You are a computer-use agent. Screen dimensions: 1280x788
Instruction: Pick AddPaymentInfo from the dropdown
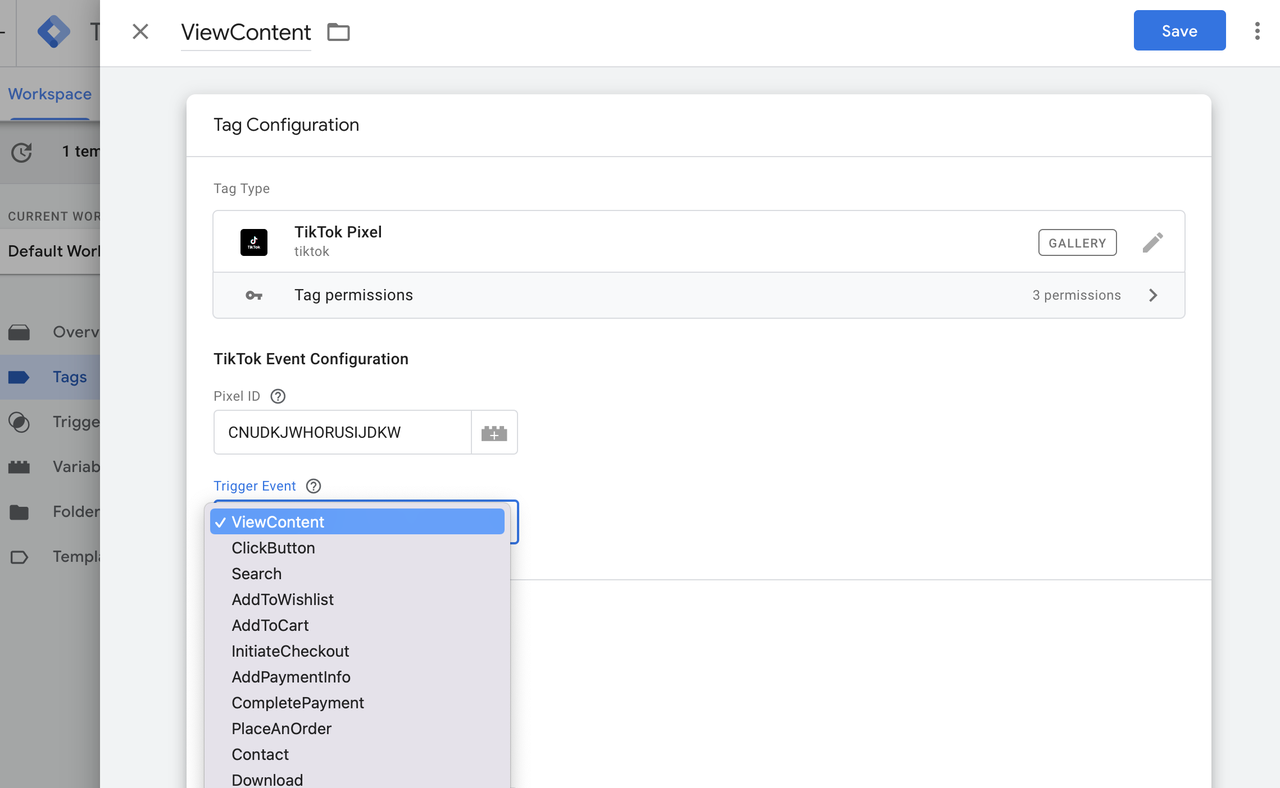click(x=357, y=677)
